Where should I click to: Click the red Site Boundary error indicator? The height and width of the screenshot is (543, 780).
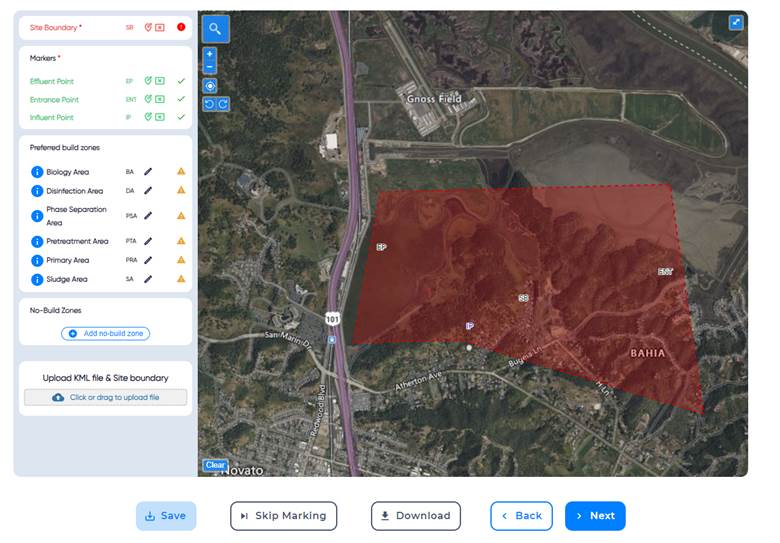(x=181, y=27)
